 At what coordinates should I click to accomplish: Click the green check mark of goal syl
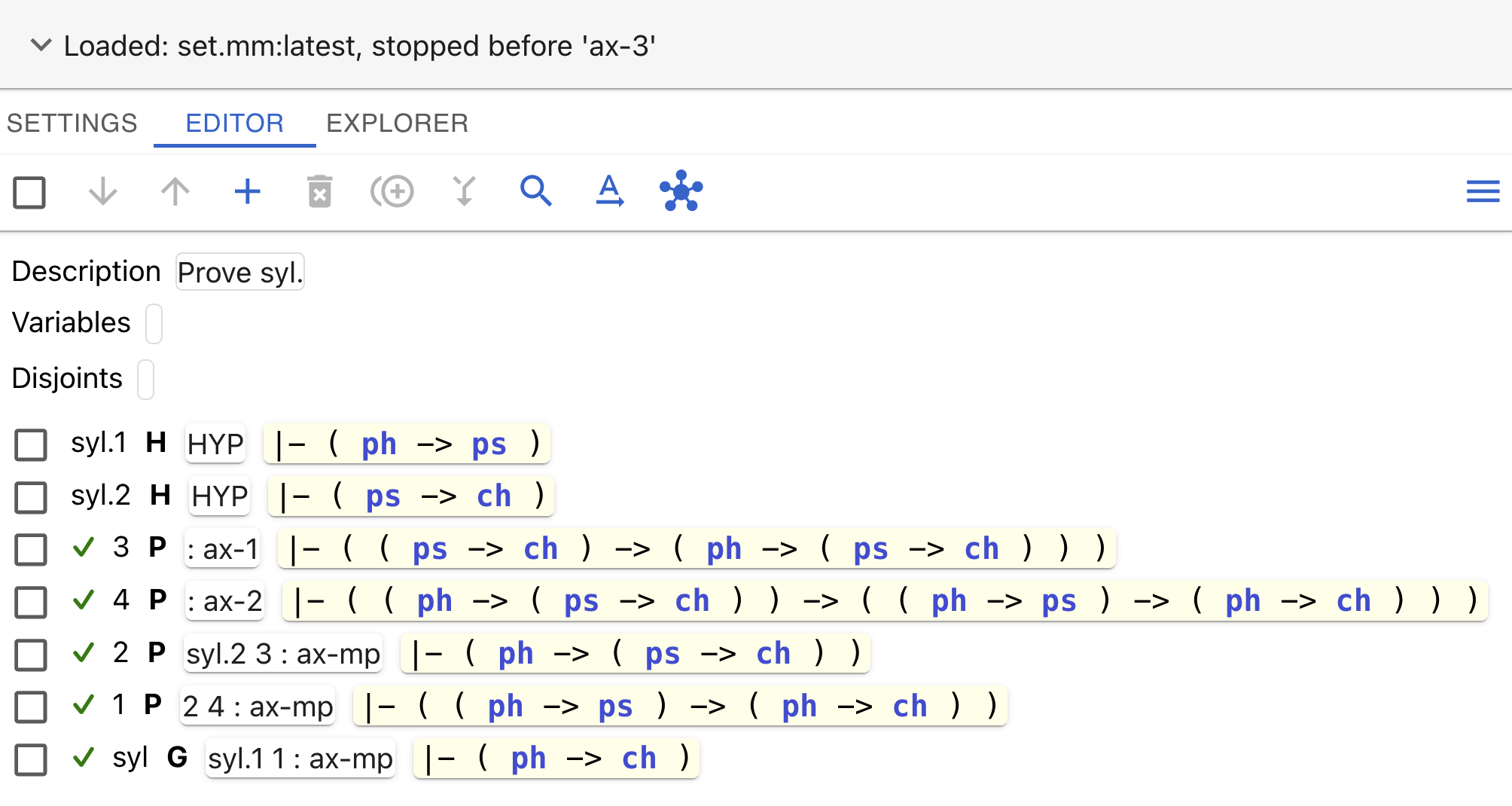click(x=84, y=757)
